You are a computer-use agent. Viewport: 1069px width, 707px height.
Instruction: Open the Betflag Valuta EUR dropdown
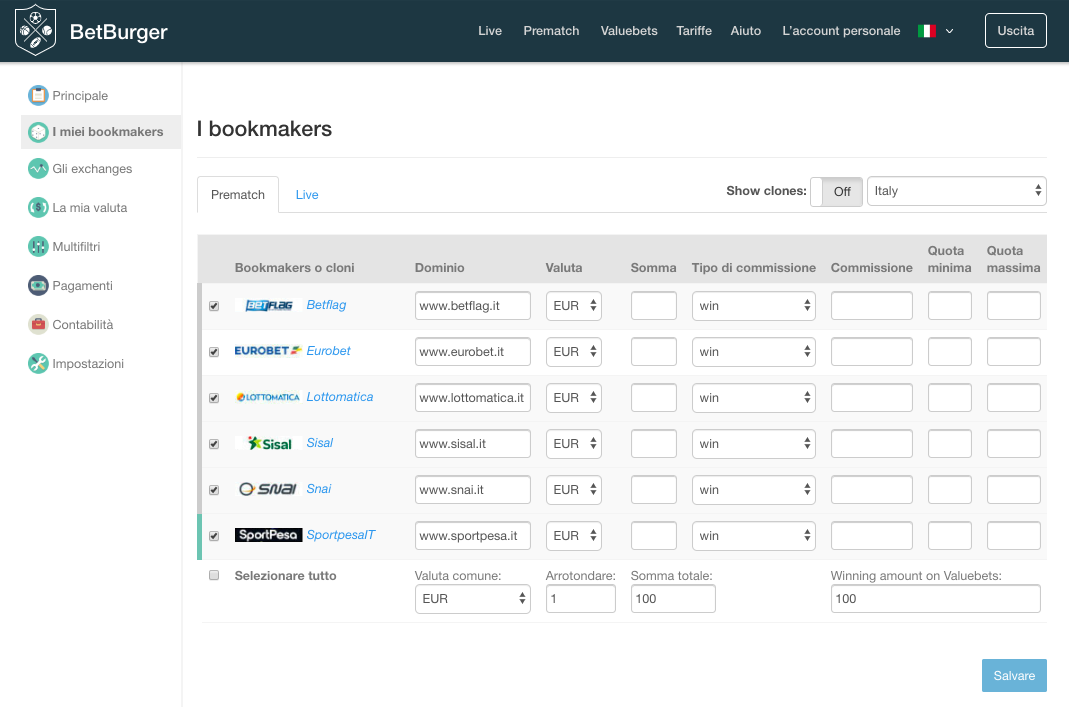click(x=573, y=306)
